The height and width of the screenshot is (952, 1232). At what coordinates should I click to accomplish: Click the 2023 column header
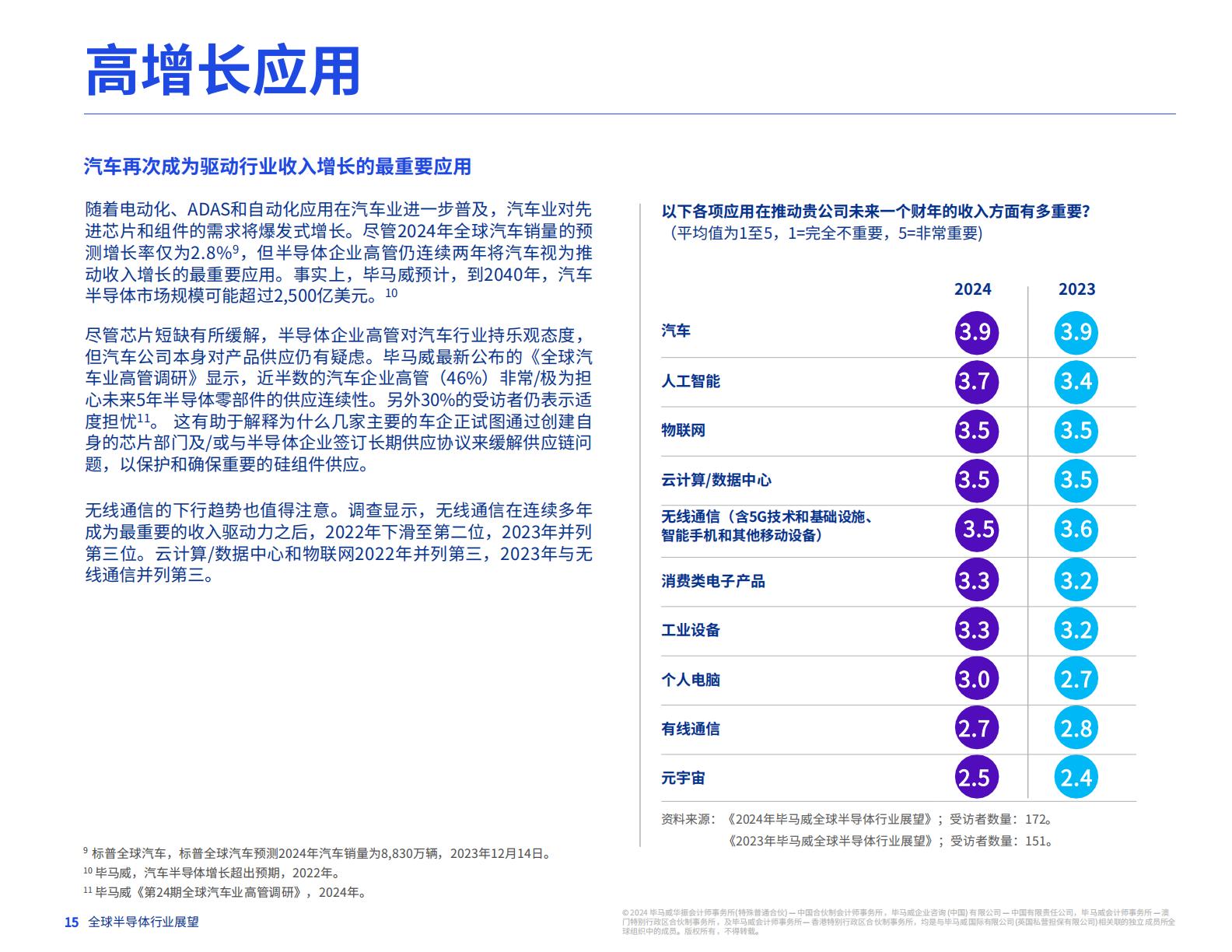(x=1076, y=289)
